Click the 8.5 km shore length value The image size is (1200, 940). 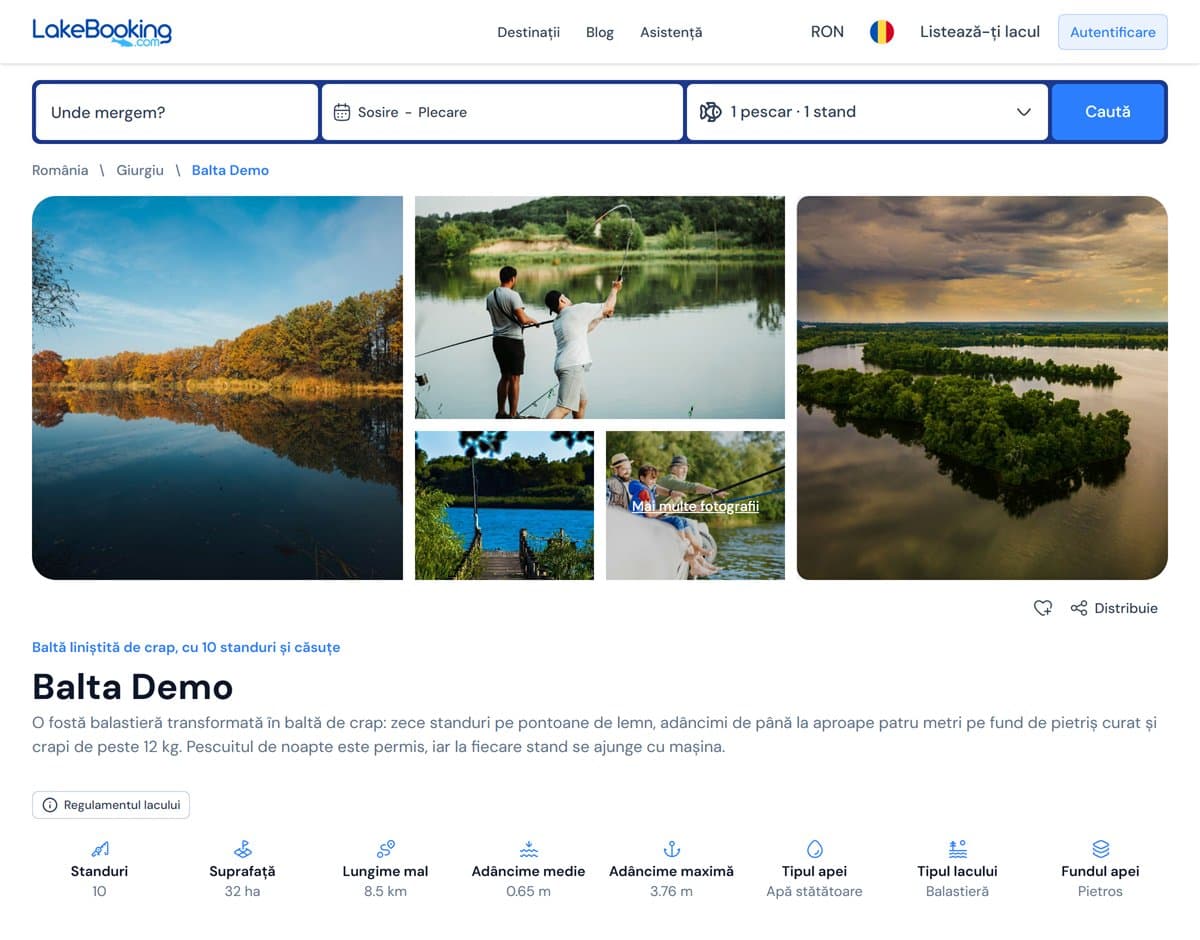point(386,891)
